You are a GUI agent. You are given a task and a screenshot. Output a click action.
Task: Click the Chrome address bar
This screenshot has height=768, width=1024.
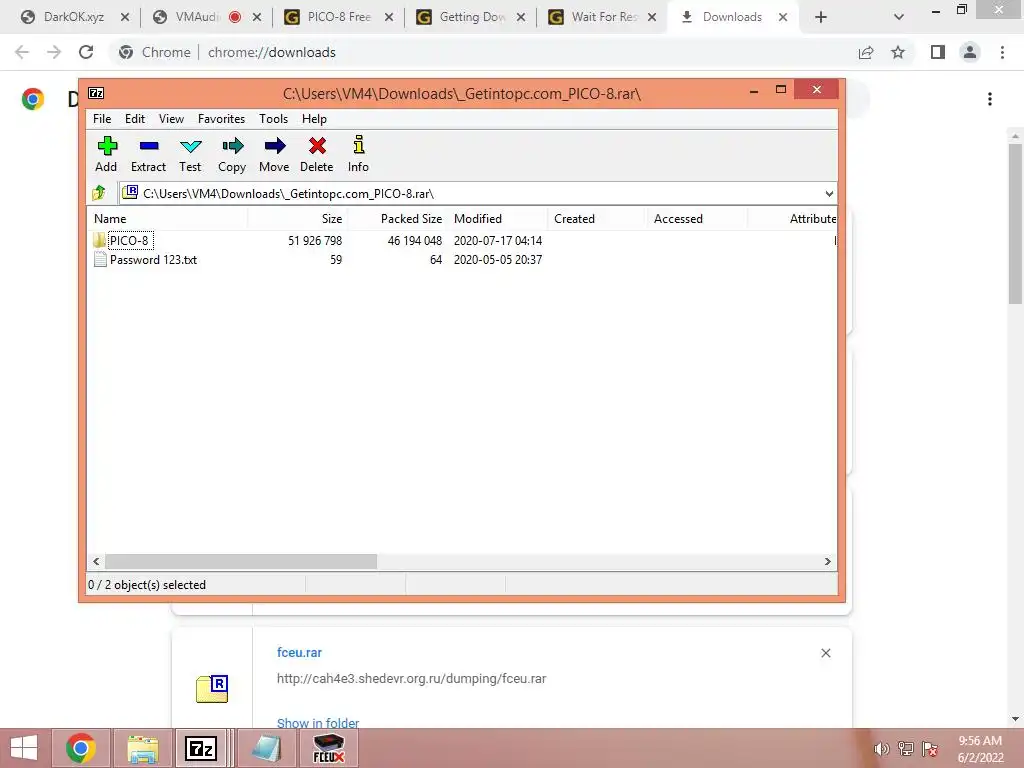pyautogui.click(x=482, y=52)
